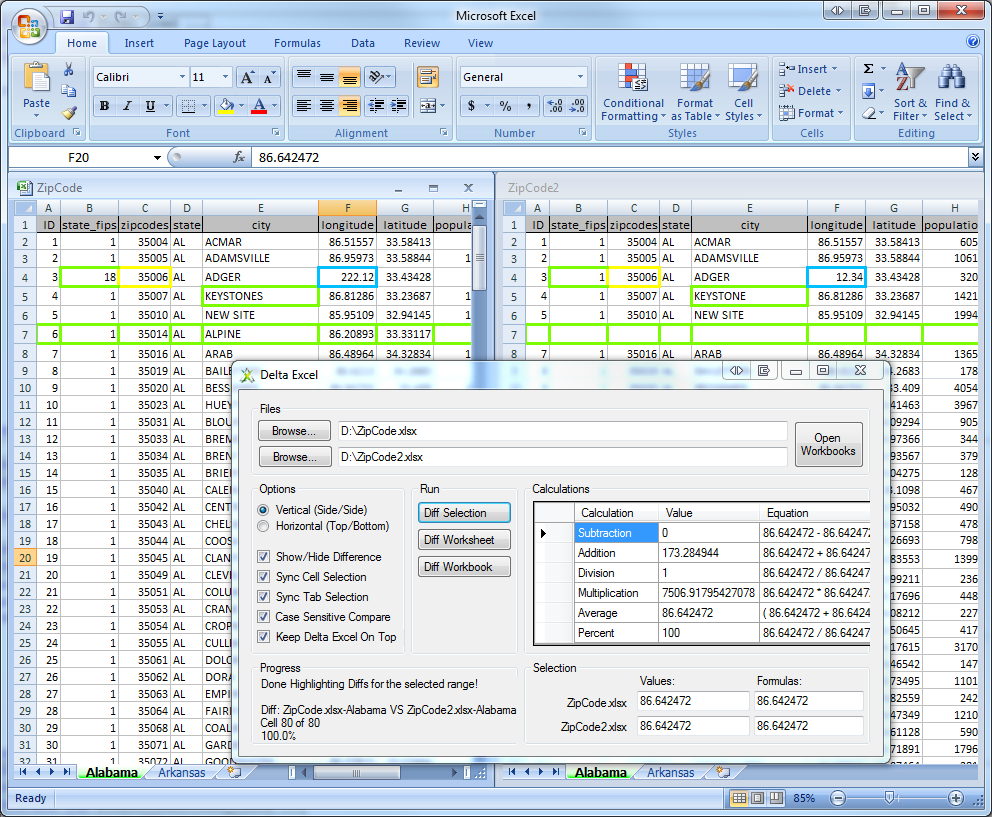Click Browse button for ZipCode2.xlsx
The image size is (992, 817).
coord(294,457)
